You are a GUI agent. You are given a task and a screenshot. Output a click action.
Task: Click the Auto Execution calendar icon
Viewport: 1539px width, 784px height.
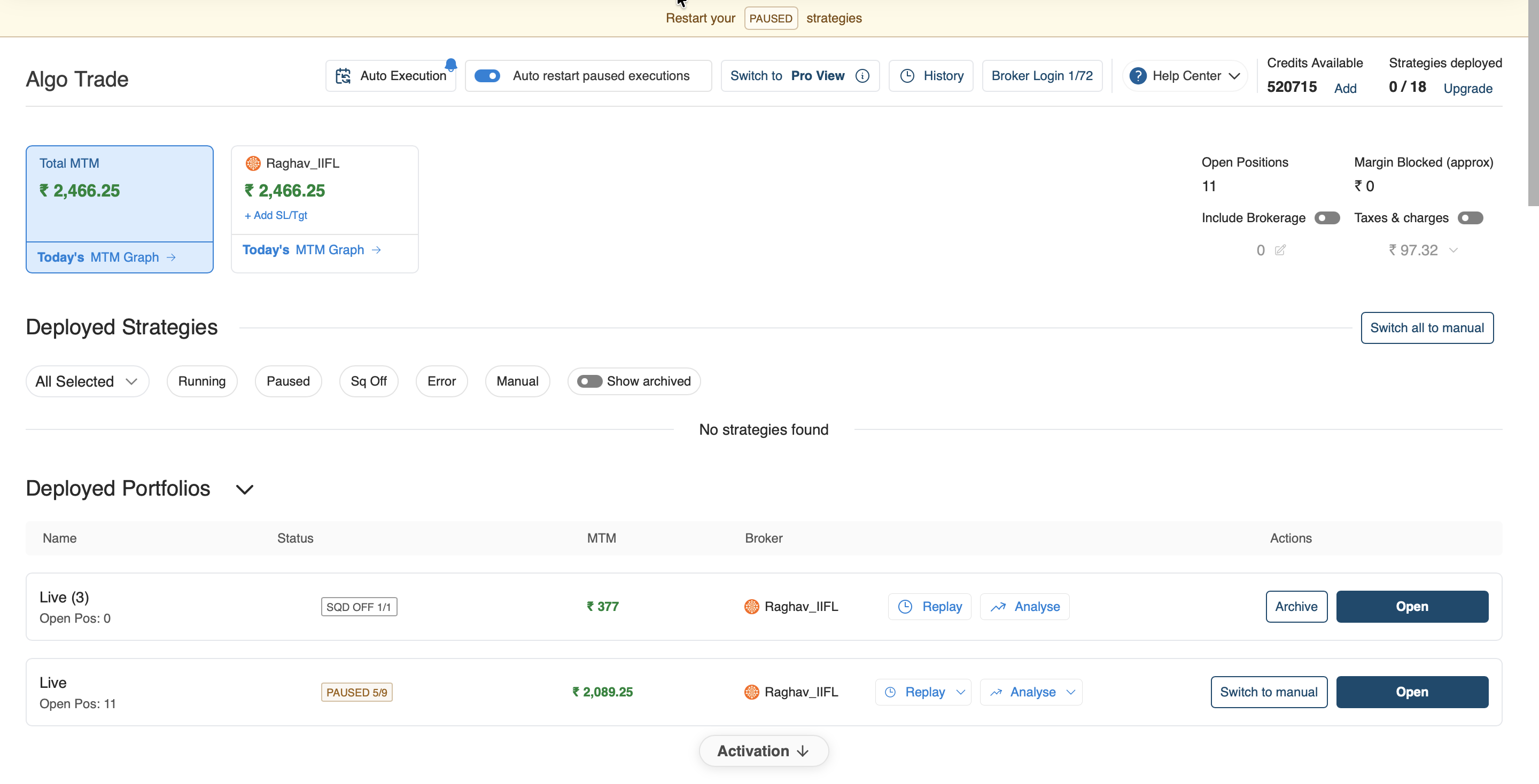pos(343,76)
